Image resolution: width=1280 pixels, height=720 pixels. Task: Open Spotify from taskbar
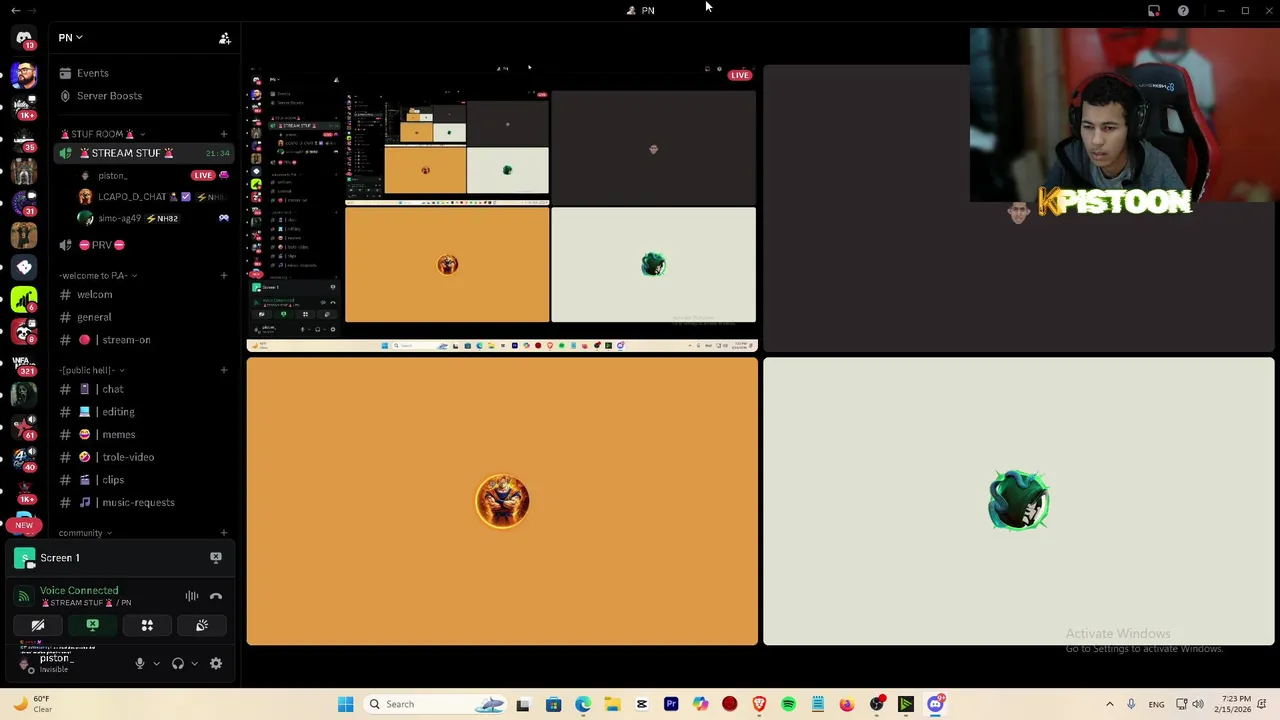pyautogui.click(x=788, y=704)
